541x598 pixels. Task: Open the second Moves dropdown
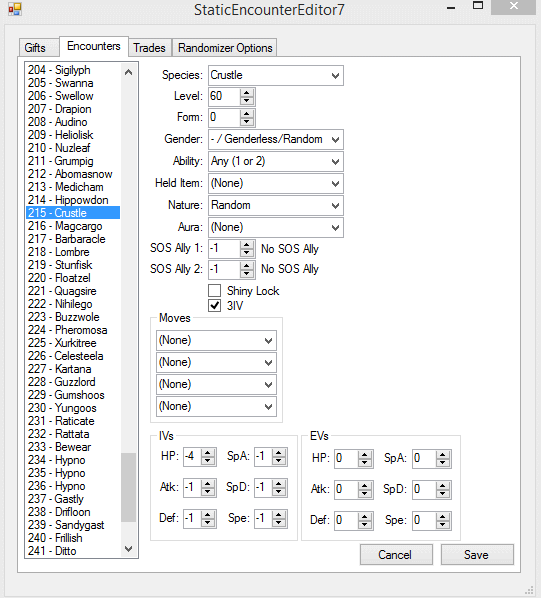[216, 362]
